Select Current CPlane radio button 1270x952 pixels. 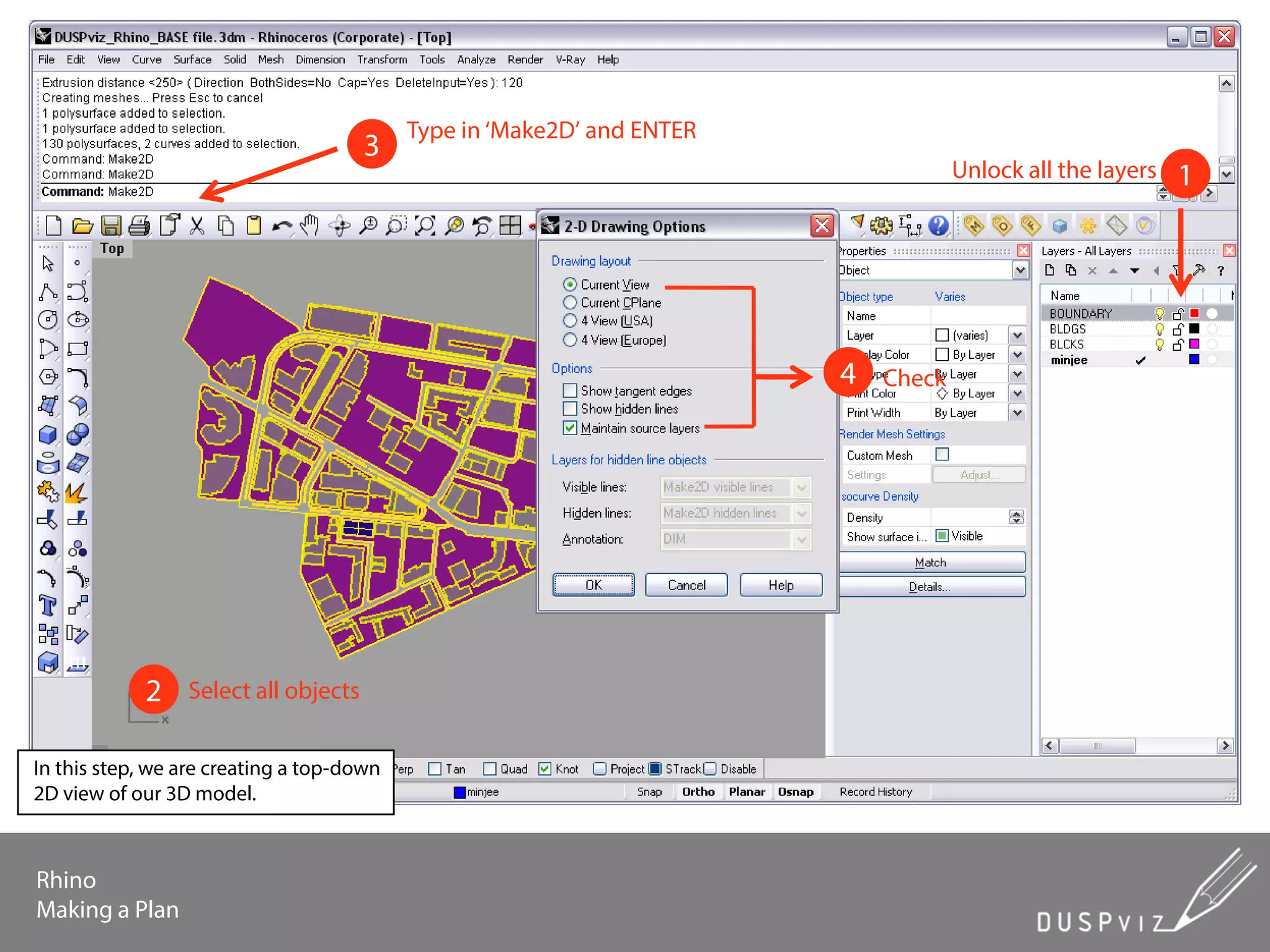coord(570,302)
